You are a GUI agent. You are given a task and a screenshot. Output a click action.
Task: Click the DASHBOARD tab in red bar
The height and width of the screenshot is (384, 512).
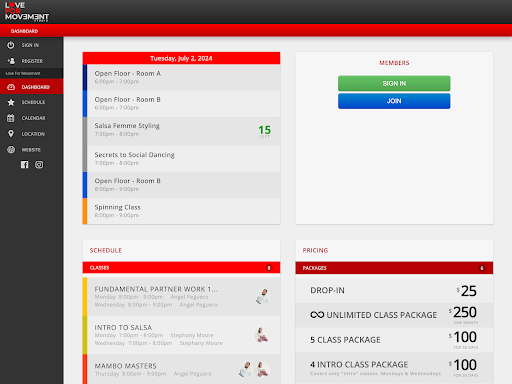pyautogui.click(x=24, y=31)
